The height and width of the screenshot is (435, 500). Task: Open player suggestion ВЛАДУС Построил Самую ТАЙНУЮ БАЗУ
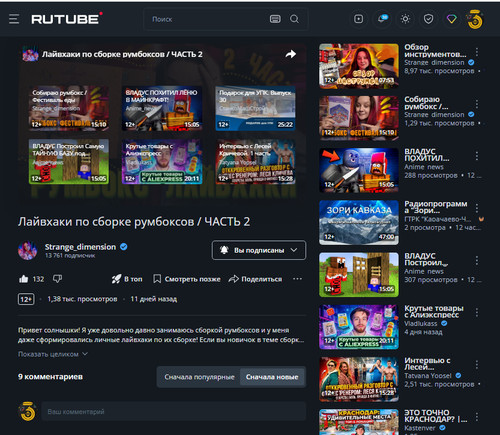(69, 161)
